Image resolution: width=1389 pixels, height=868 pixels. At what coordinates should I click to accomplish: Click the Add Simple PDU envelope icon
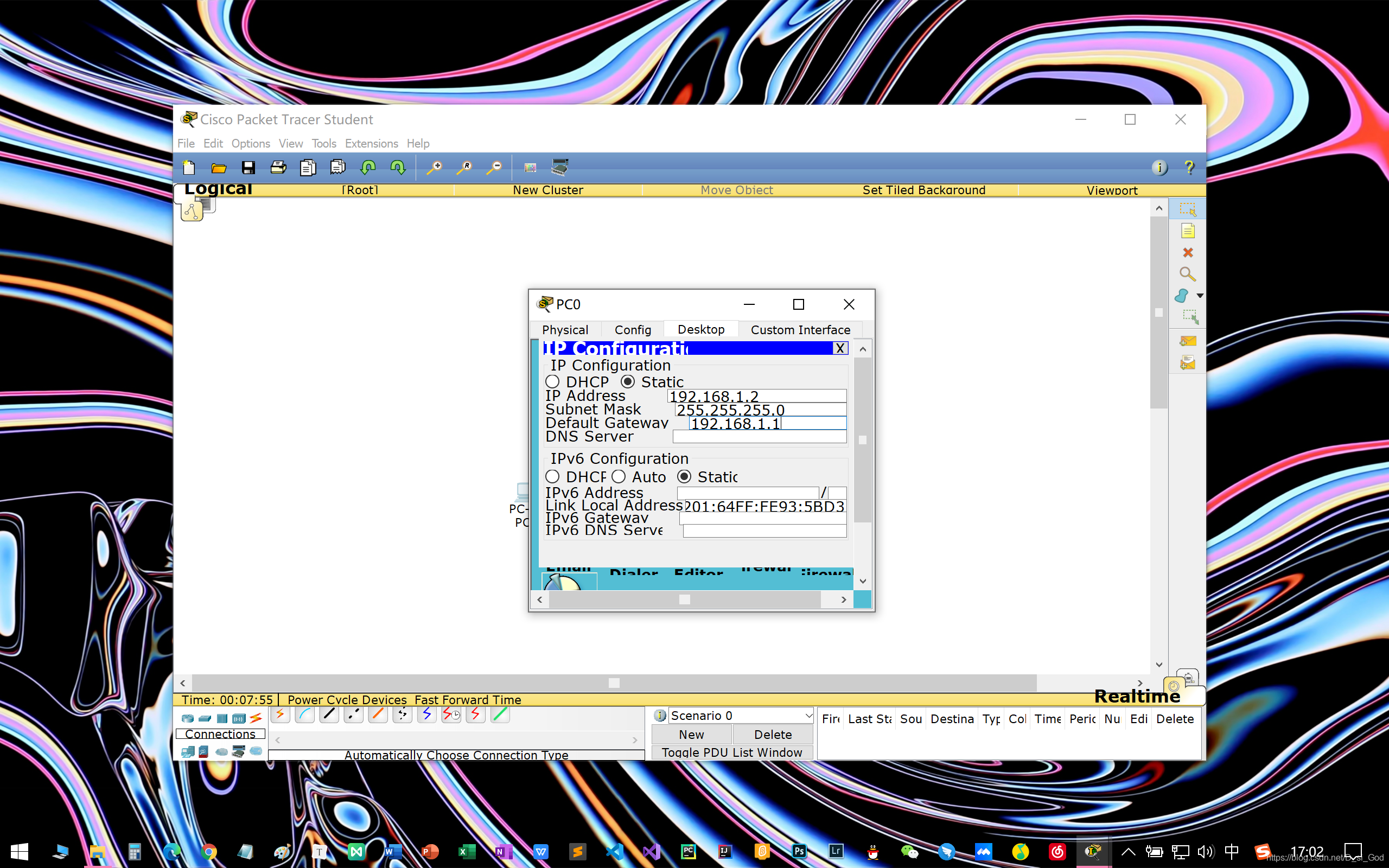click(x=1188, y=341)
